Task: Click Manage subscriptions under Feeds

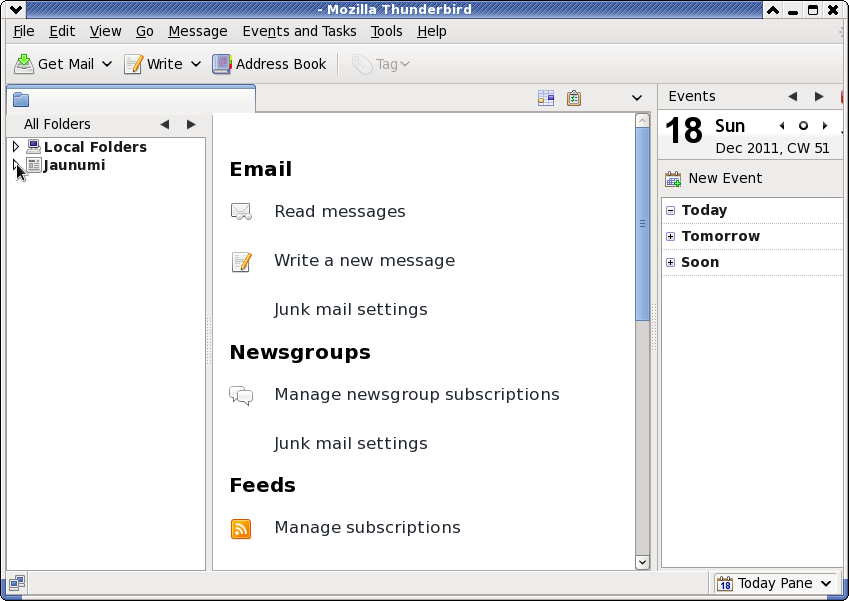Action: click(368, 527)
